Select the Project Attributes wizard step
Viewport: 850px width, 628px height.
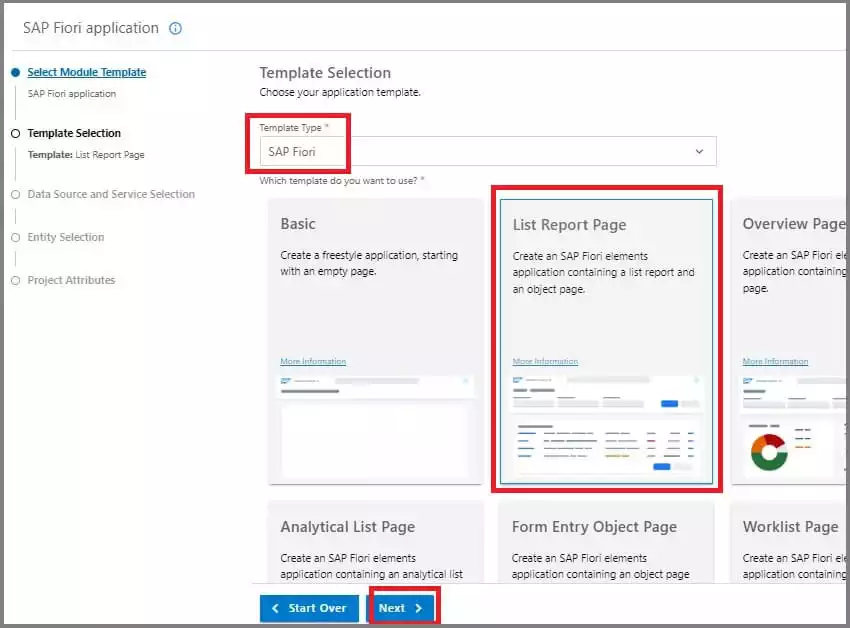[x=71, y=280]
